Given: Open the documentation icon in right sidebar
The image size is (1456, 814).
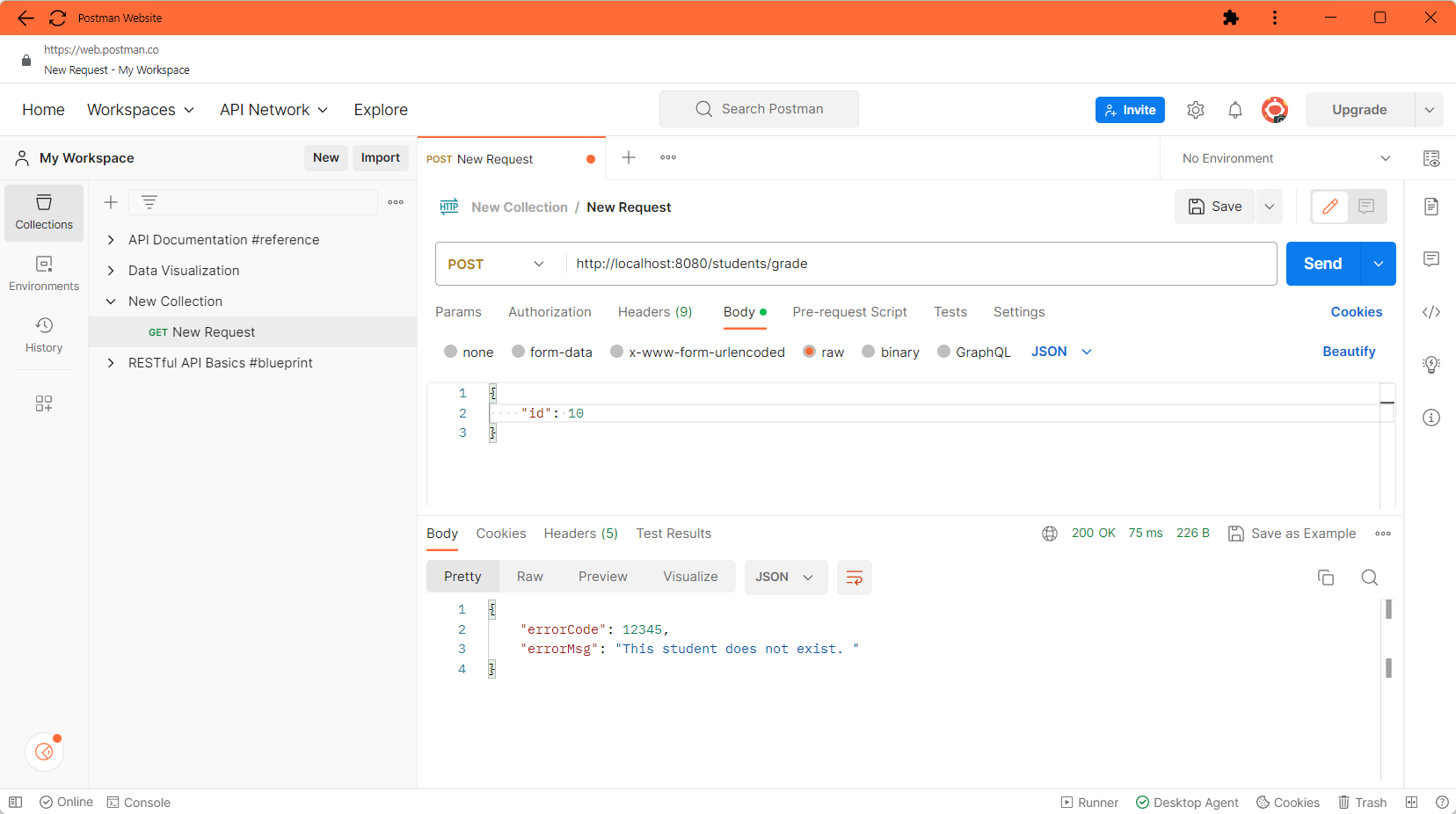Looking at the screenshot, I should point(1431,207).
